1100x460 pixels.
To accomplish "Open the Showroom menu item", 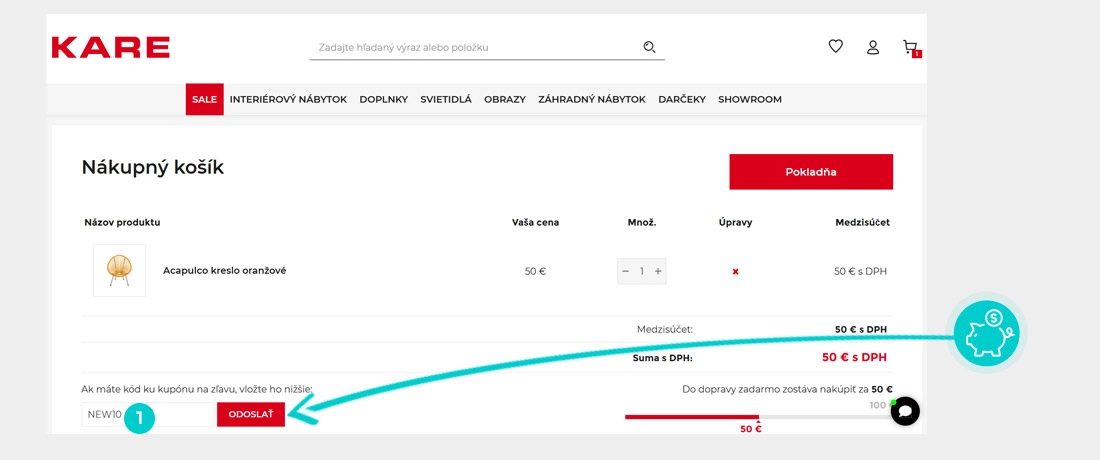I will pyautogui.click(x=750, y=100).
